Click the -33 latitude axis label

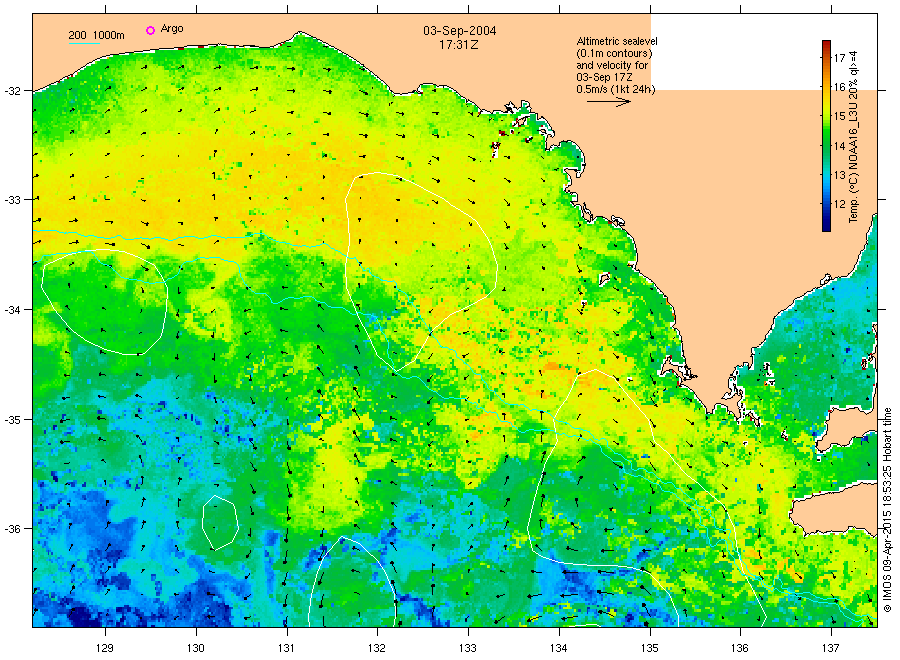point(13,200)
